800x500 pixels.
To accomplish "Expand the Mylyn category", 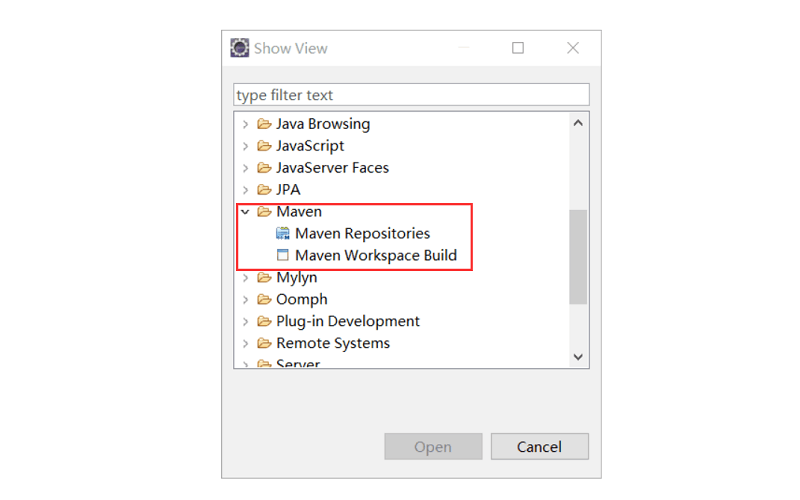I will (245, 278).
